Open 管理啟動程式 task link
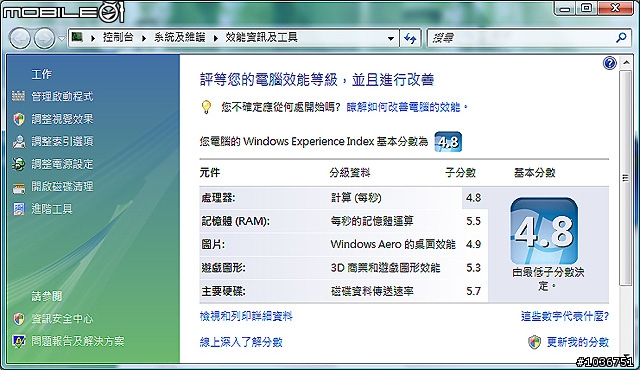Image resolution: width=640 pixels, height=370 pixels. coord(62,96)
